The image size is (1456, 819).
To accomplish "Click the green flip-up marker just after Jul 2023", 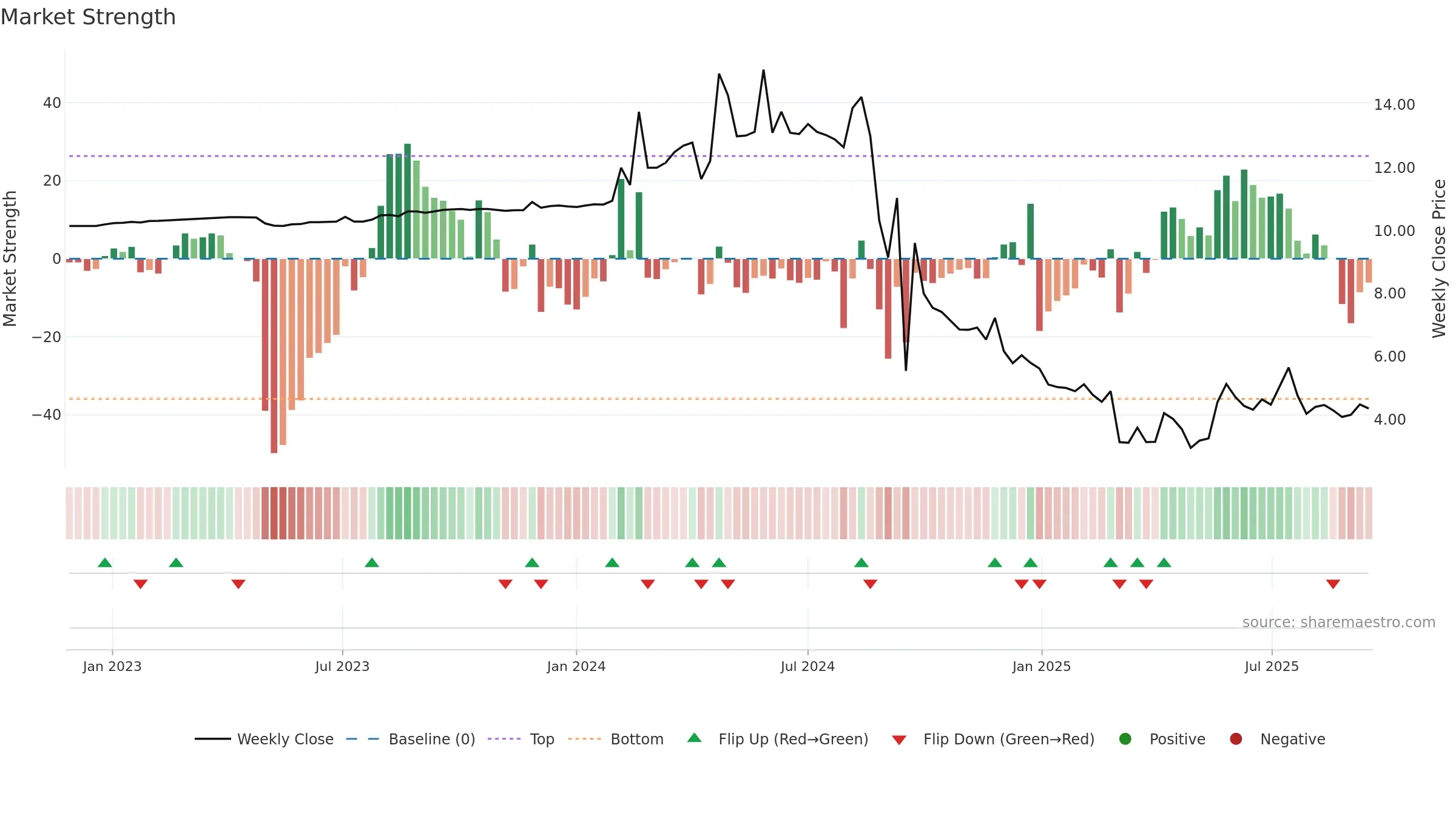I will click(372, 562).
